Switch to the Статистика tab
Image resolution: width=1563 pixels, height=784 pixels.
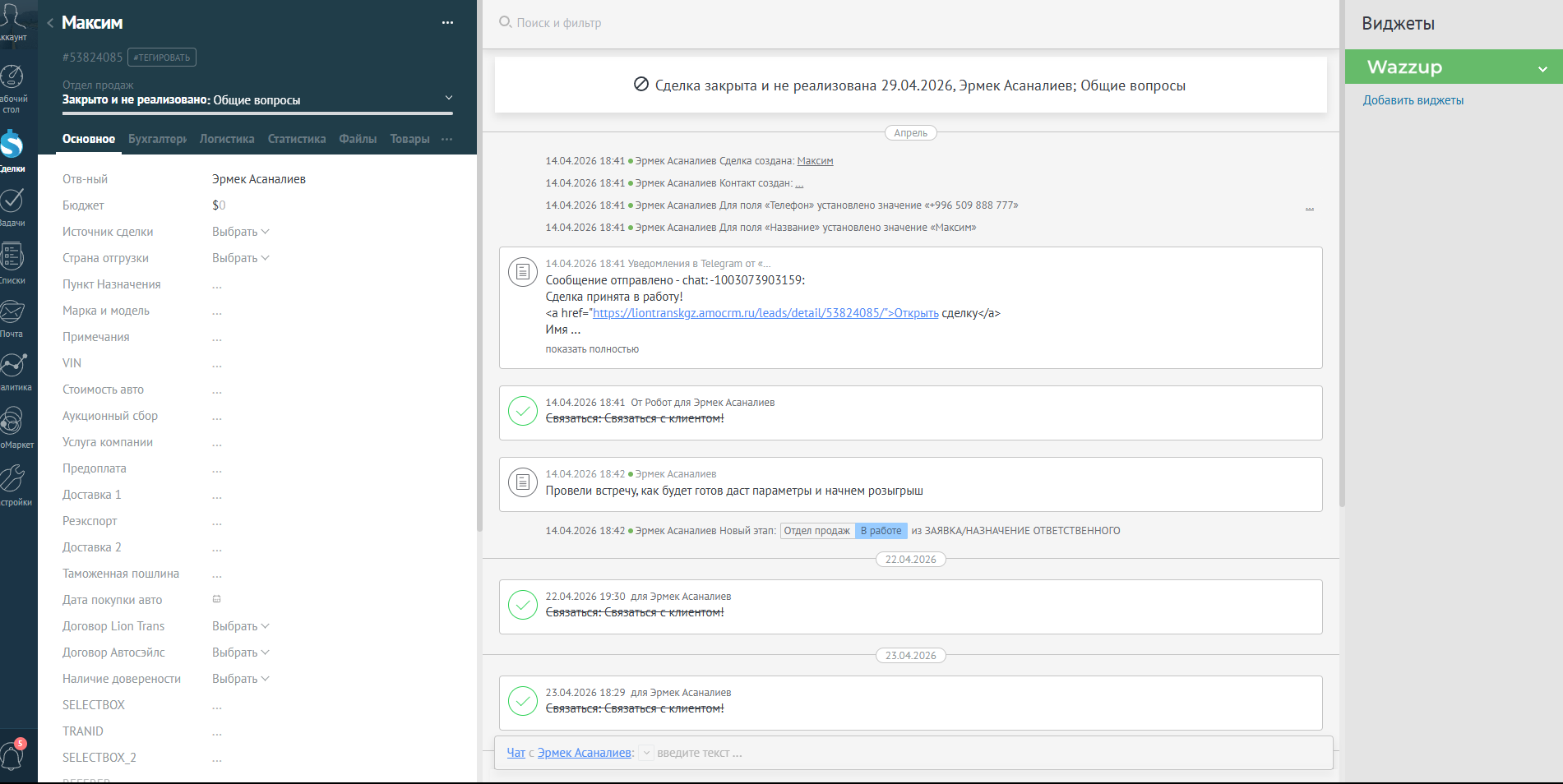(297, 139)
